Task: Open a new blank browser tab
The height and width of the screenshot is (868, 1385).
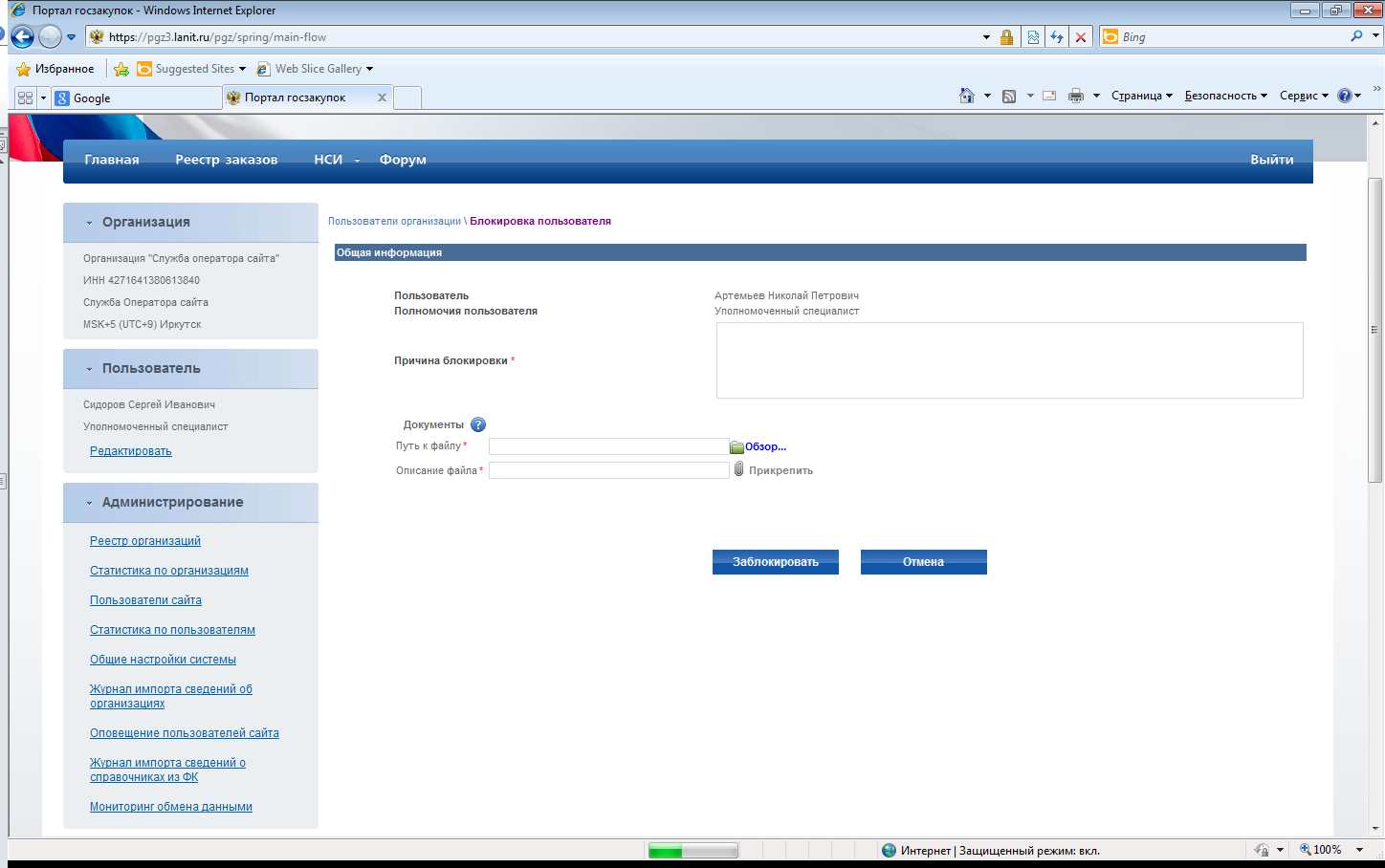Action: coord(407,98)
